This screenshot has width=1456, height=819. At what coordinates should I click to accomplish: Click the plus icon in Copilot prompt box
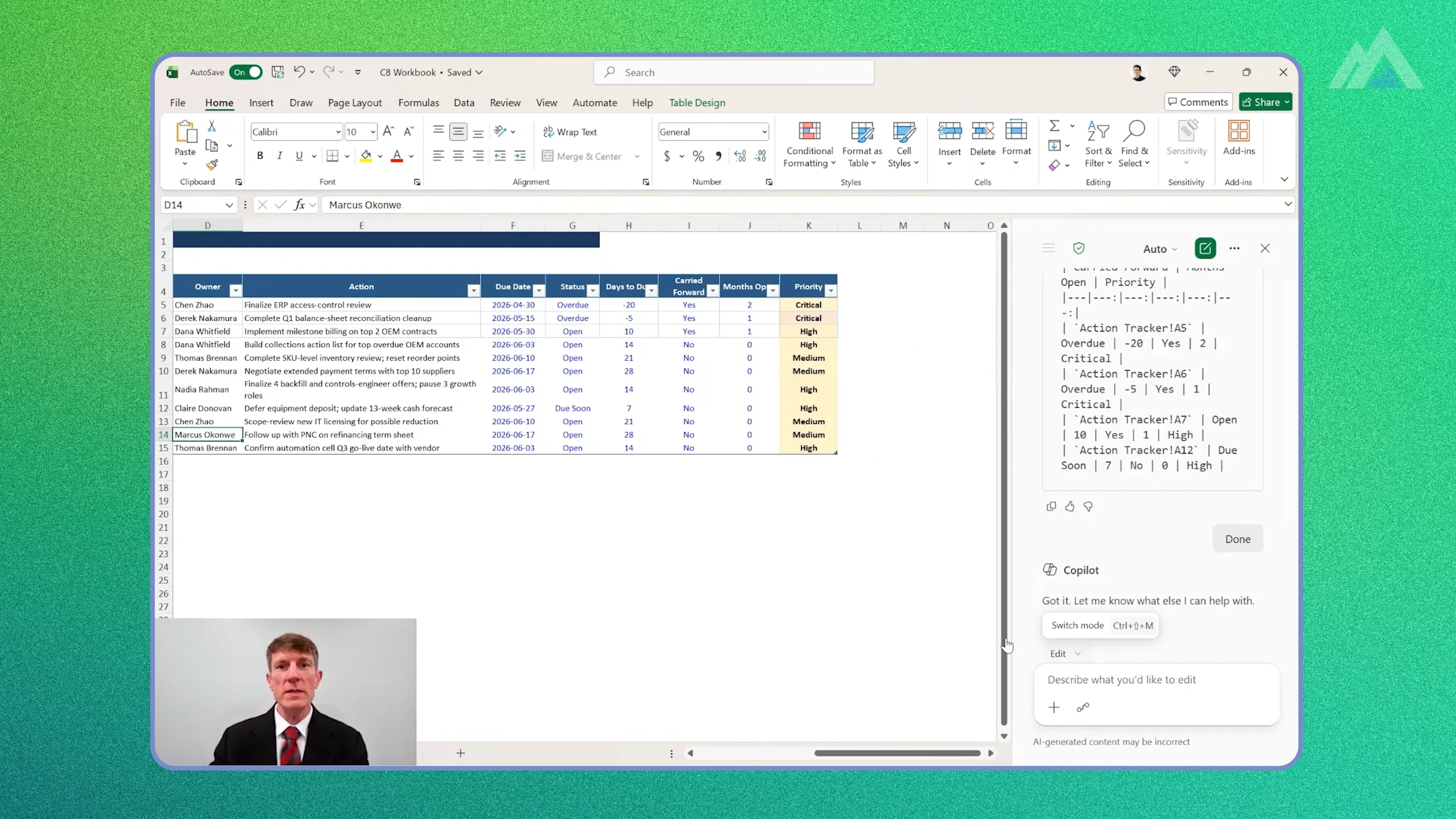point(1054,708)
